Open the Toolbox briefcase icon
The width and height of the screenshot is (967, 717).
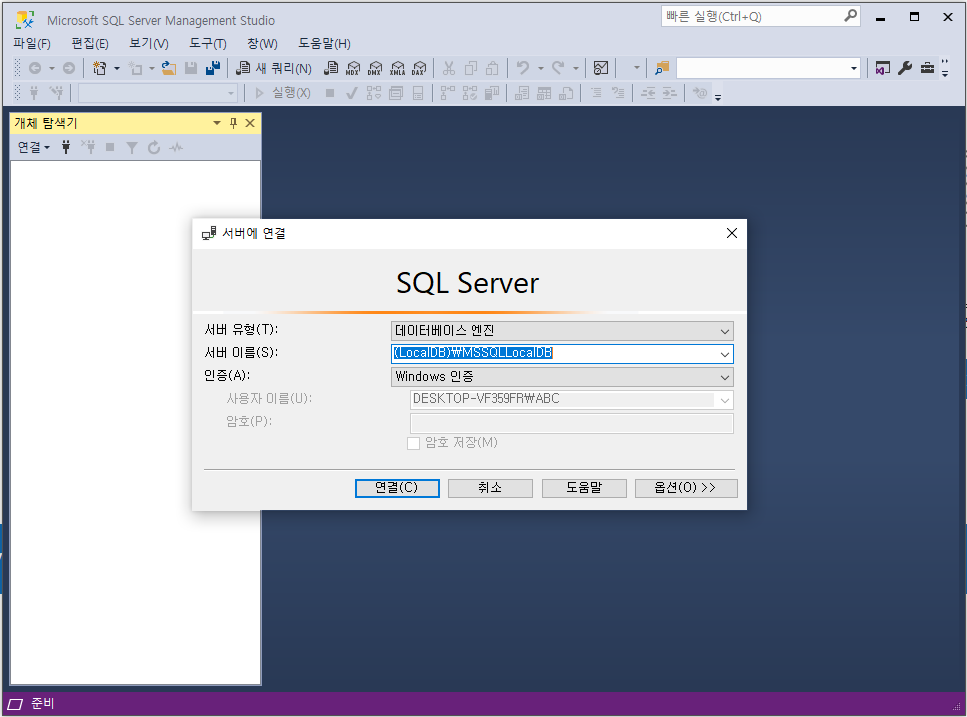pos(927,68)
